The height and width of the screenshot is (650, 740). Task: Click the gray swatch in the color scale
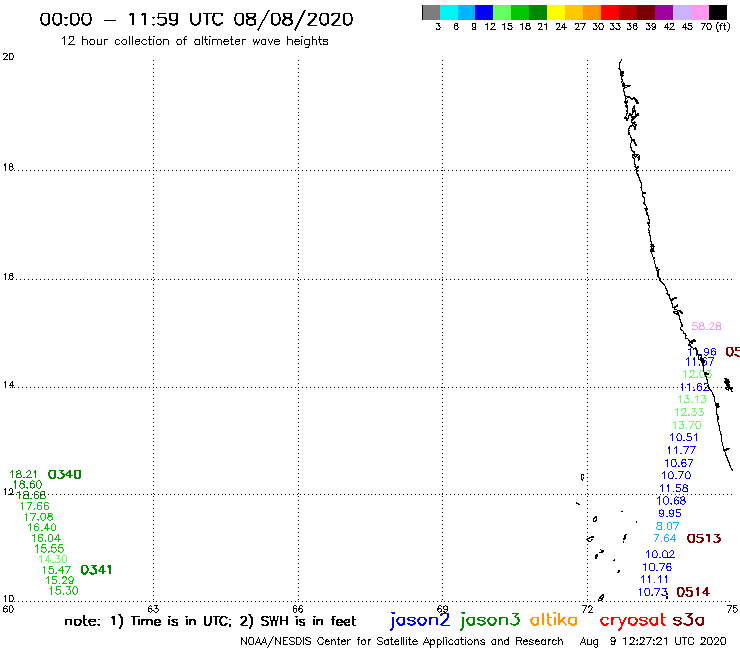[431, 12]
